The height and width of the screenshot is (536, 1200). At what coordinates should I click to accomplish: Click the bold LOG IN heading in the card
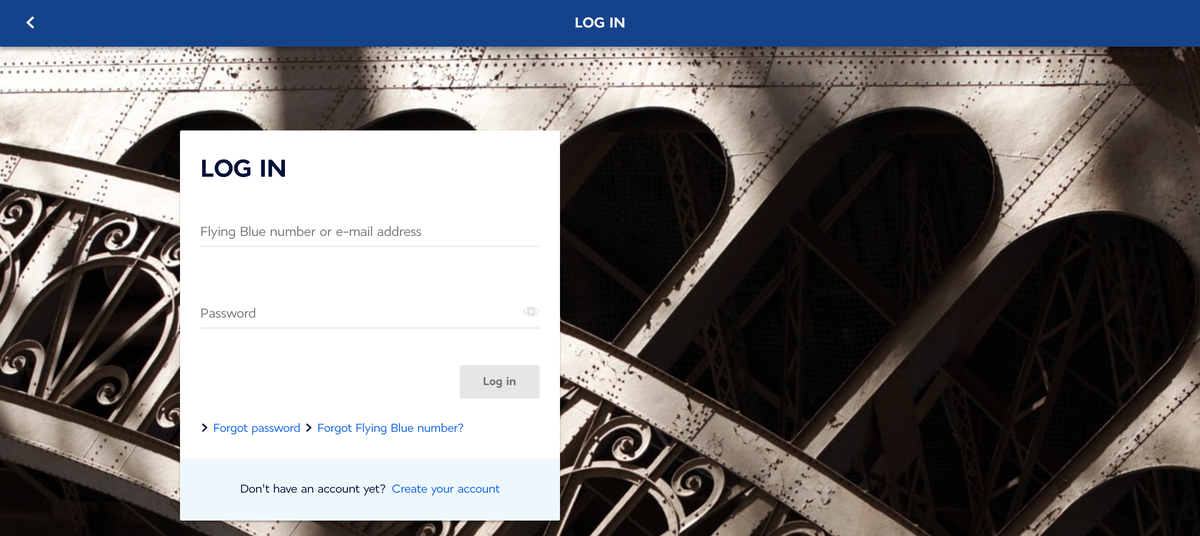pyautogui.click(x=243, y=169)
